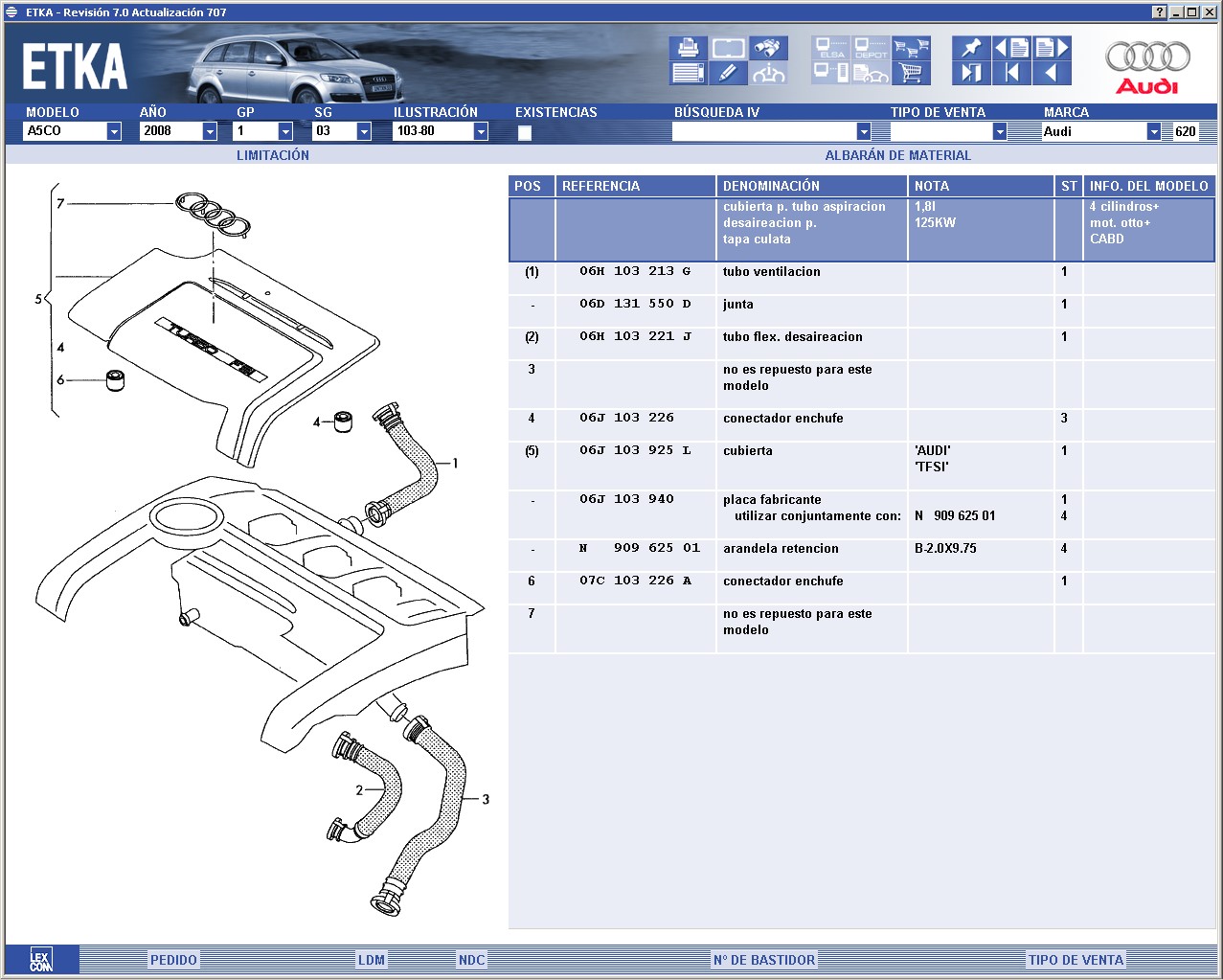Click the REFERENCIA column header

click(636, 186)
